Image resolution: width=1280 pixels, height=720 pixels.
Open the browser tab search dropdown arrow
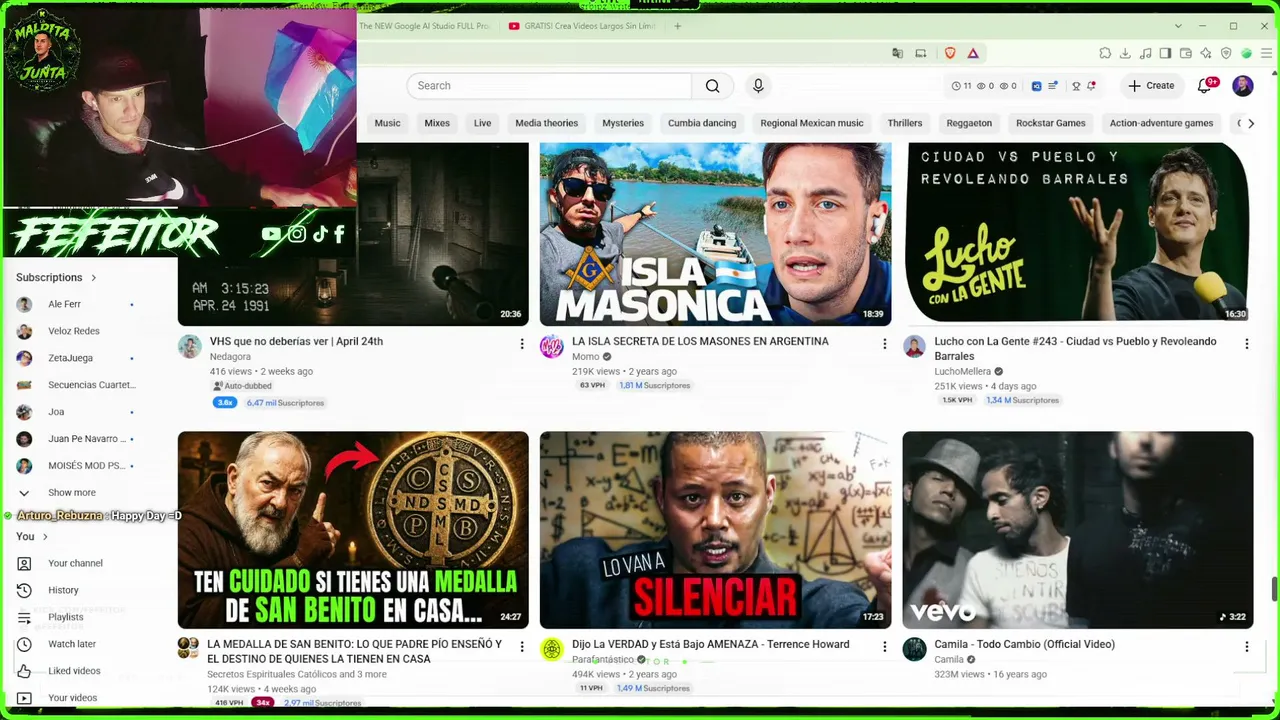coord(1178,26)
